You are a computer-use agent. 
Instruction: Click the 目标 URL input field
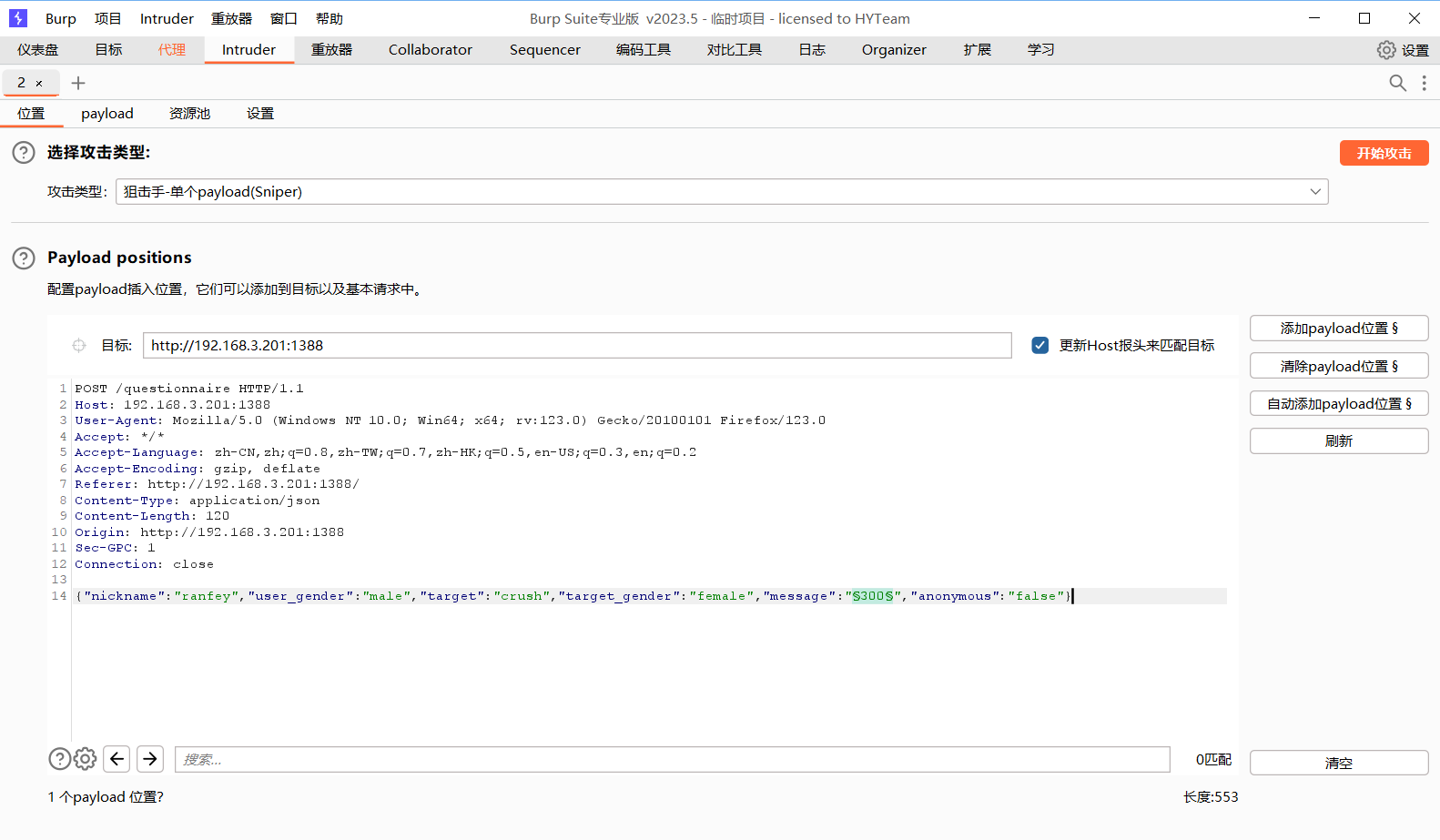(577, 346)
